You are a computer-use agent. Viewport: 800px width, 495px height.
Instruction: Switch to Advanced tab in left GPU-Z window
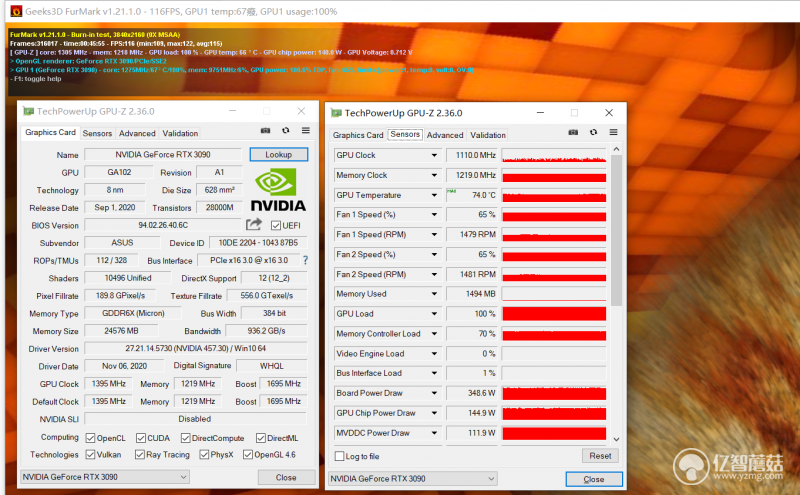click(137, 133)
